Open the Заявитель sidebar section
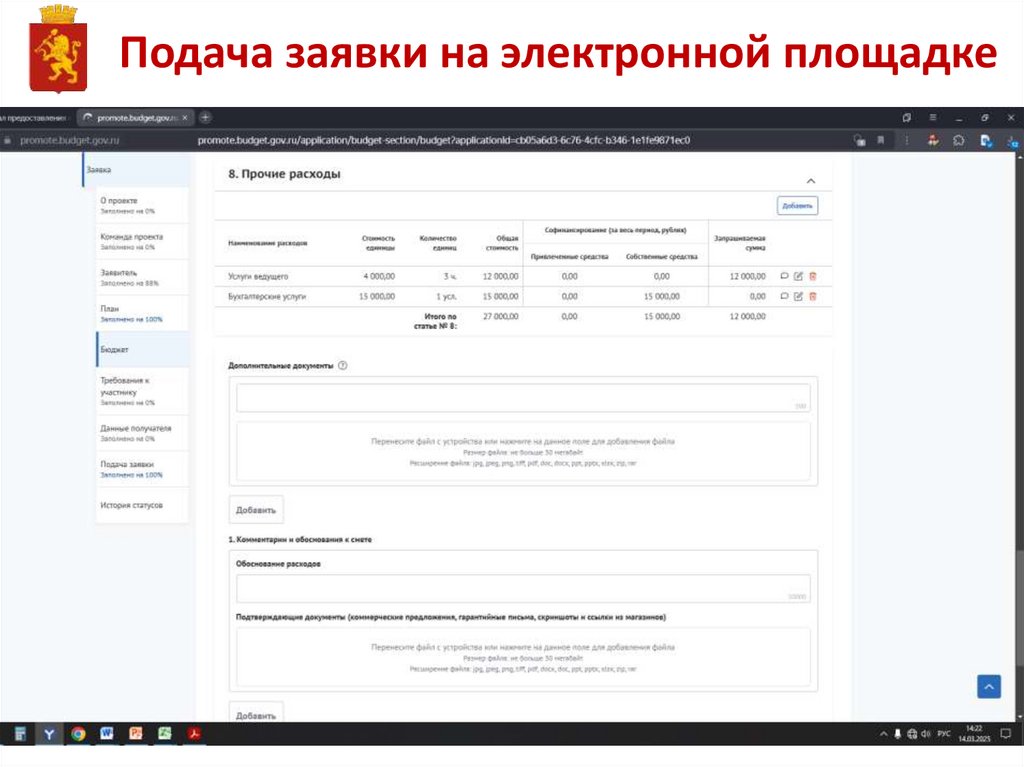1024x767 pixels. click(142, 277)
